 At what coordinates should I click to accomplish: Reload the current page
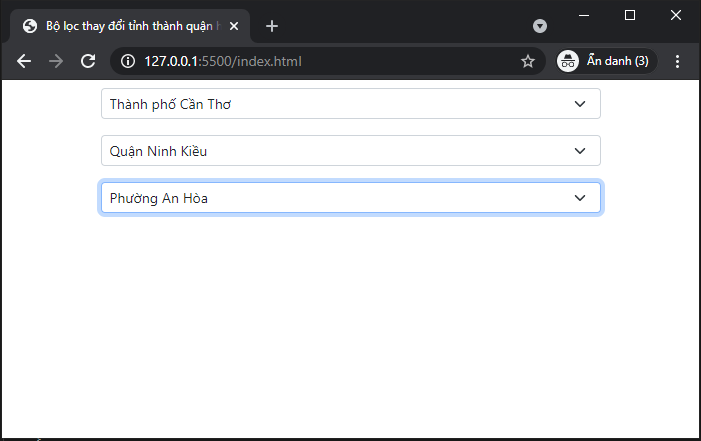click(x=88, y=61)
